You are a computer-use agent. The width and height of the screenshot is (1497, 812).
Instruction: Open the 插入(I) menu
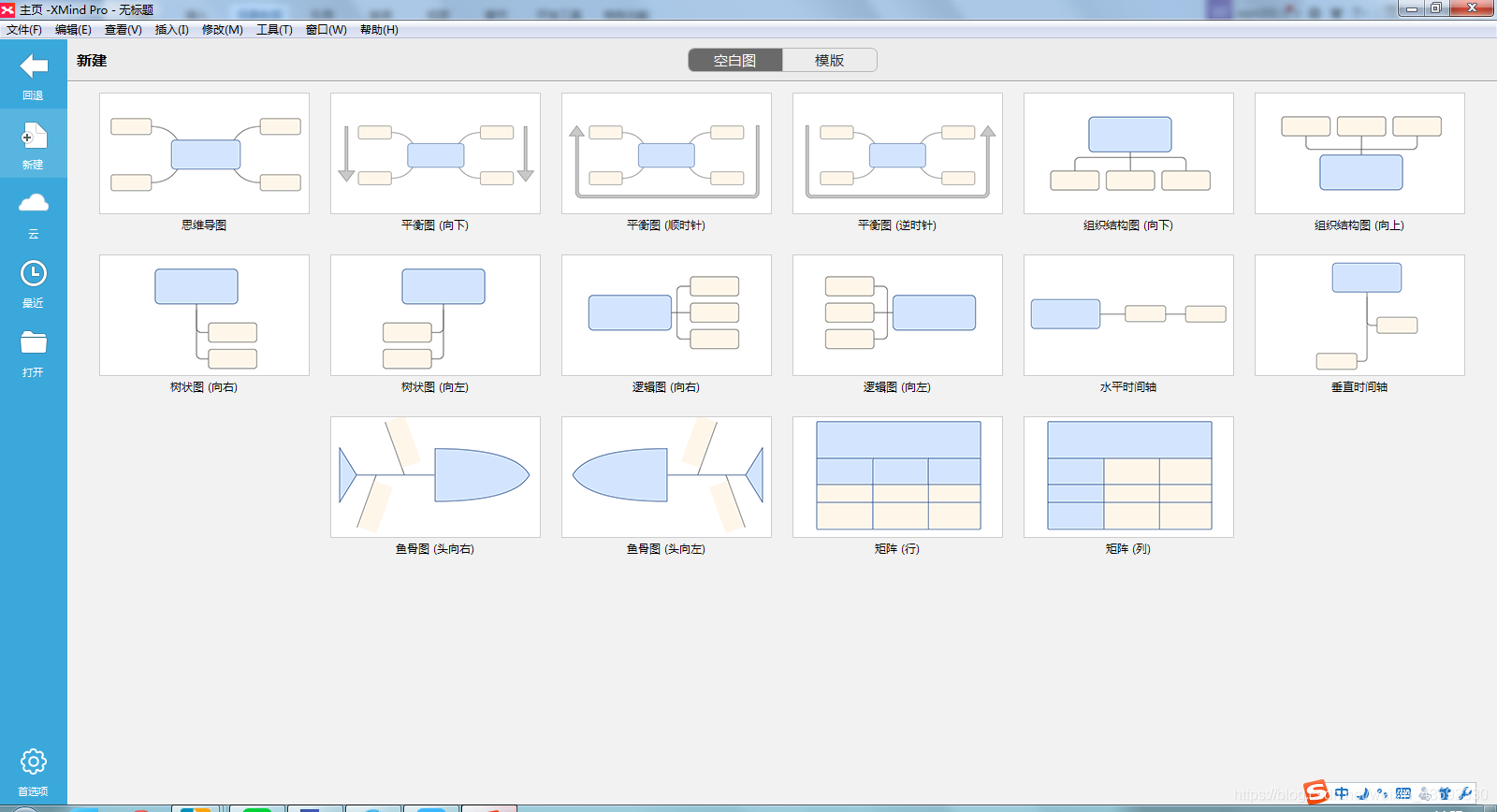coord(172,30)
